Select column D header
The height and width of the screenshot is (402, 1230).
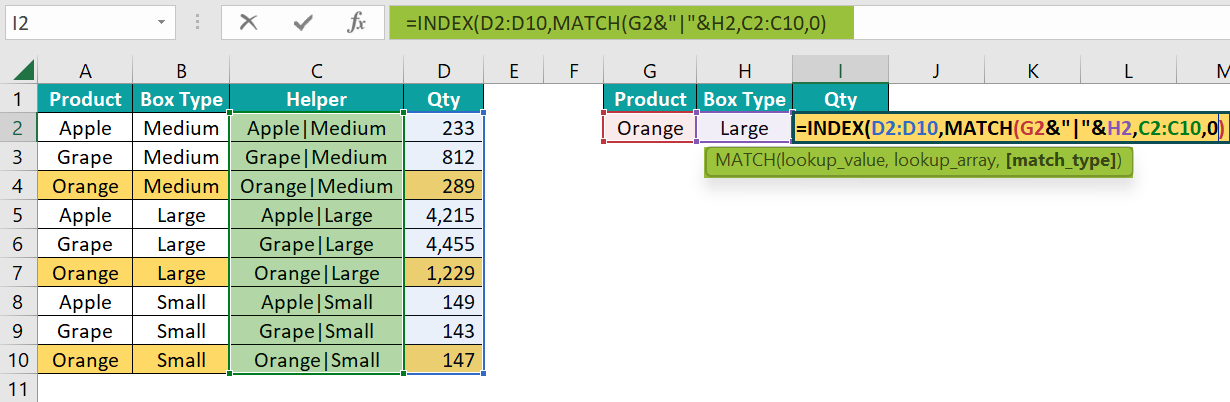(444, 70)
